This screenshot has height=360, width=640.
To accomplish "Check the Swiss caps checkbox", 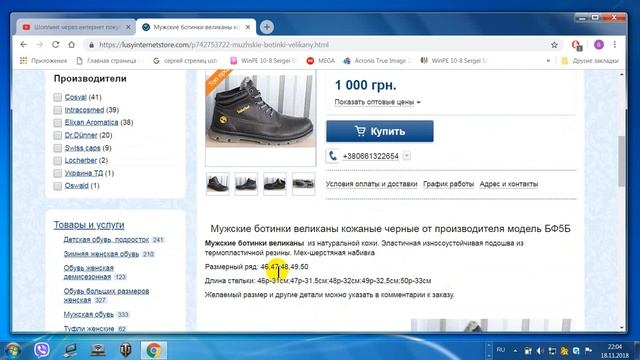I will (58, 148).
